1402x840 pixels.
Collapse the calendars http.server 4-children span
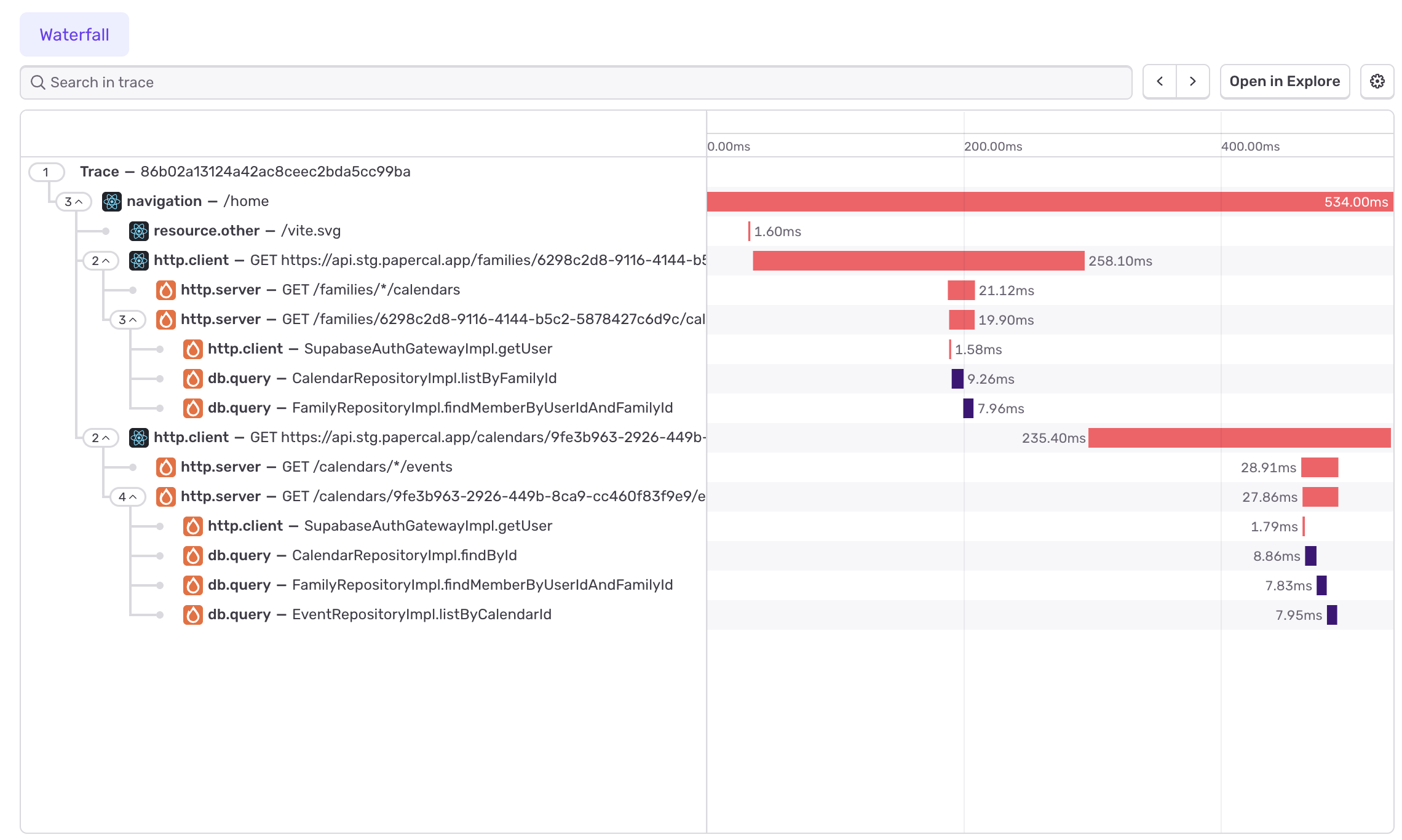click(x=128, y=497)
